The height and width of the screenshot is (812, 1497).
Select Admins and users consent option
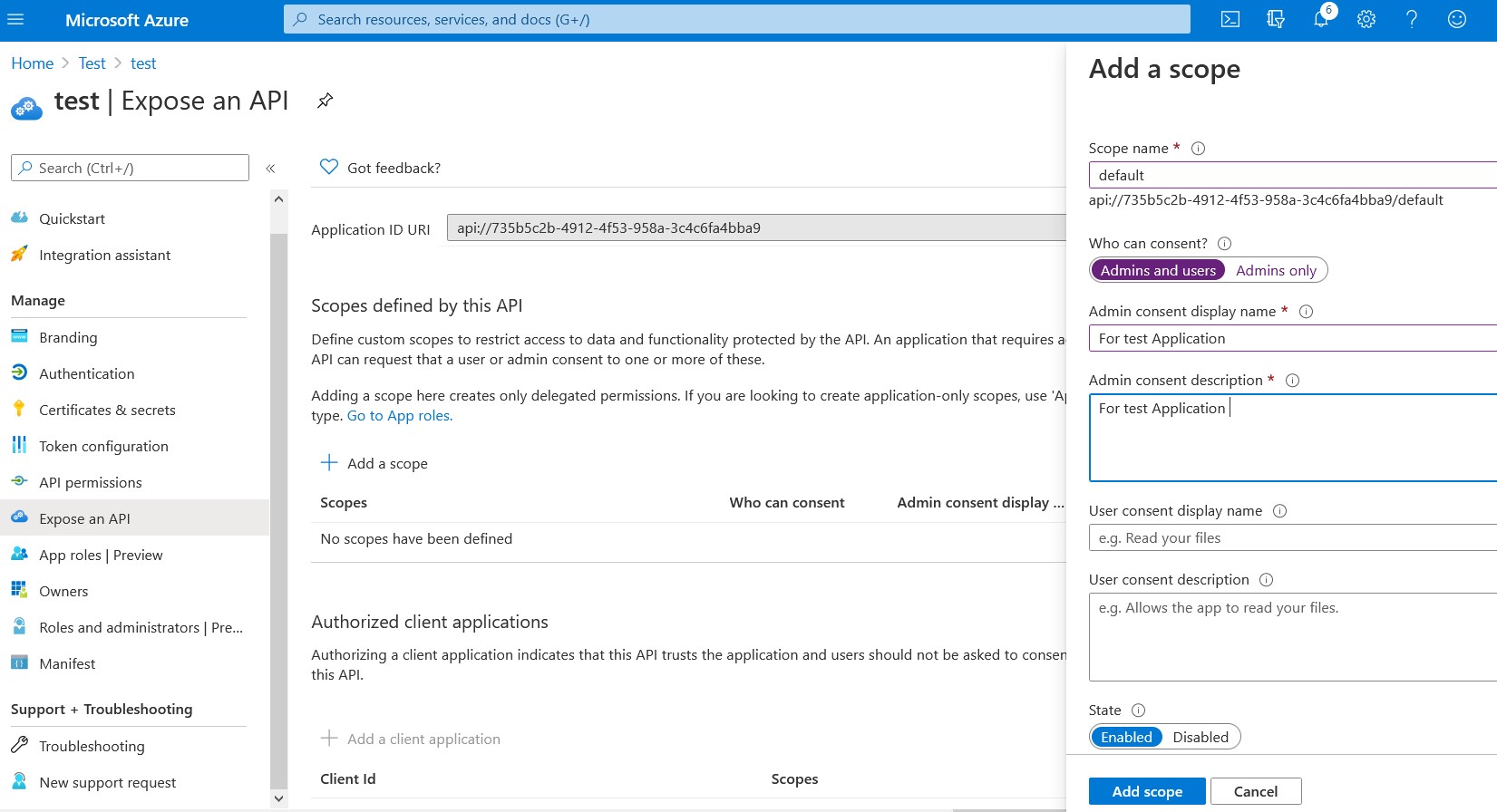pos(1158,271)
